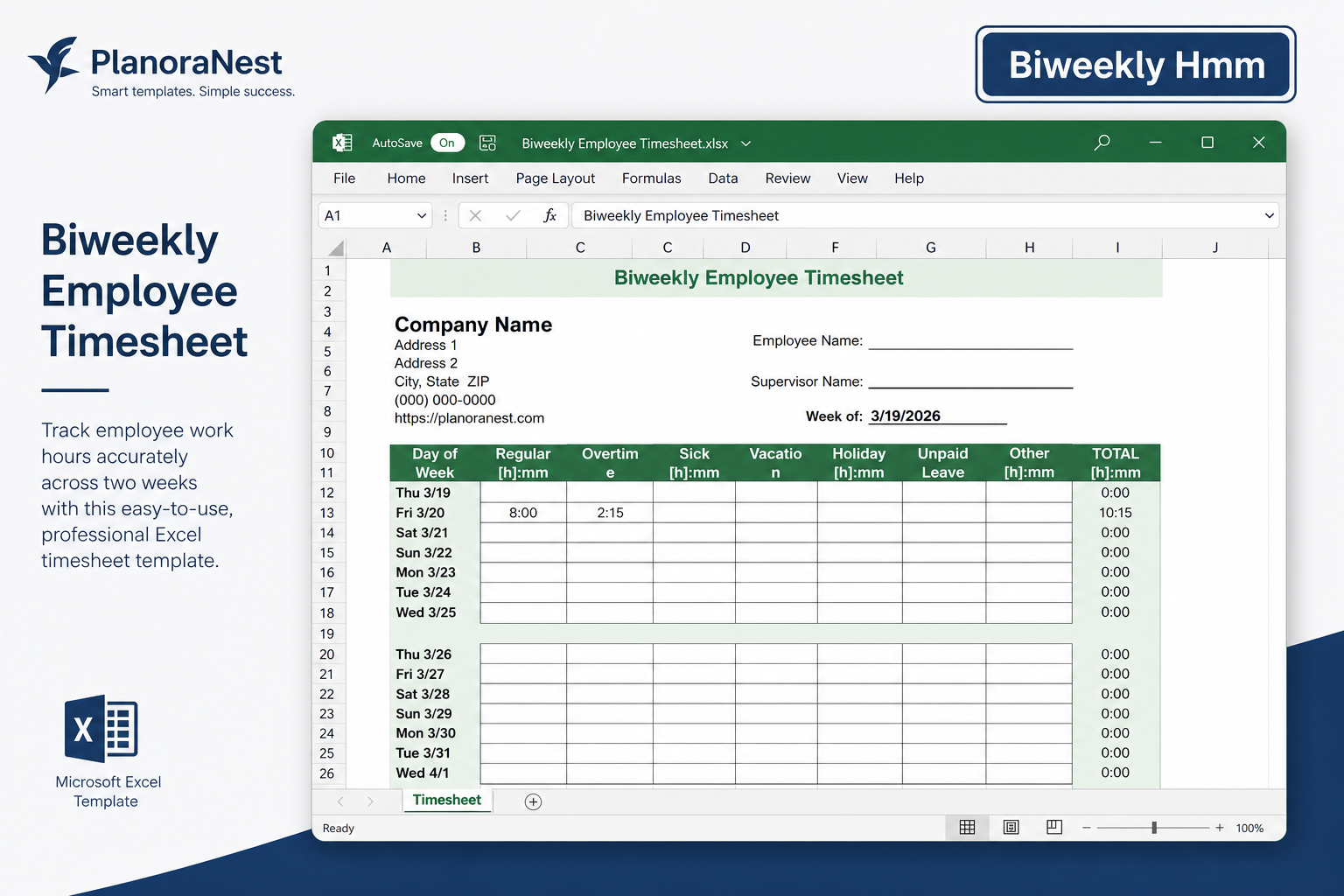Open the Help tab
The width and height of the screenshot is (1344, 896).
(909, 178)
